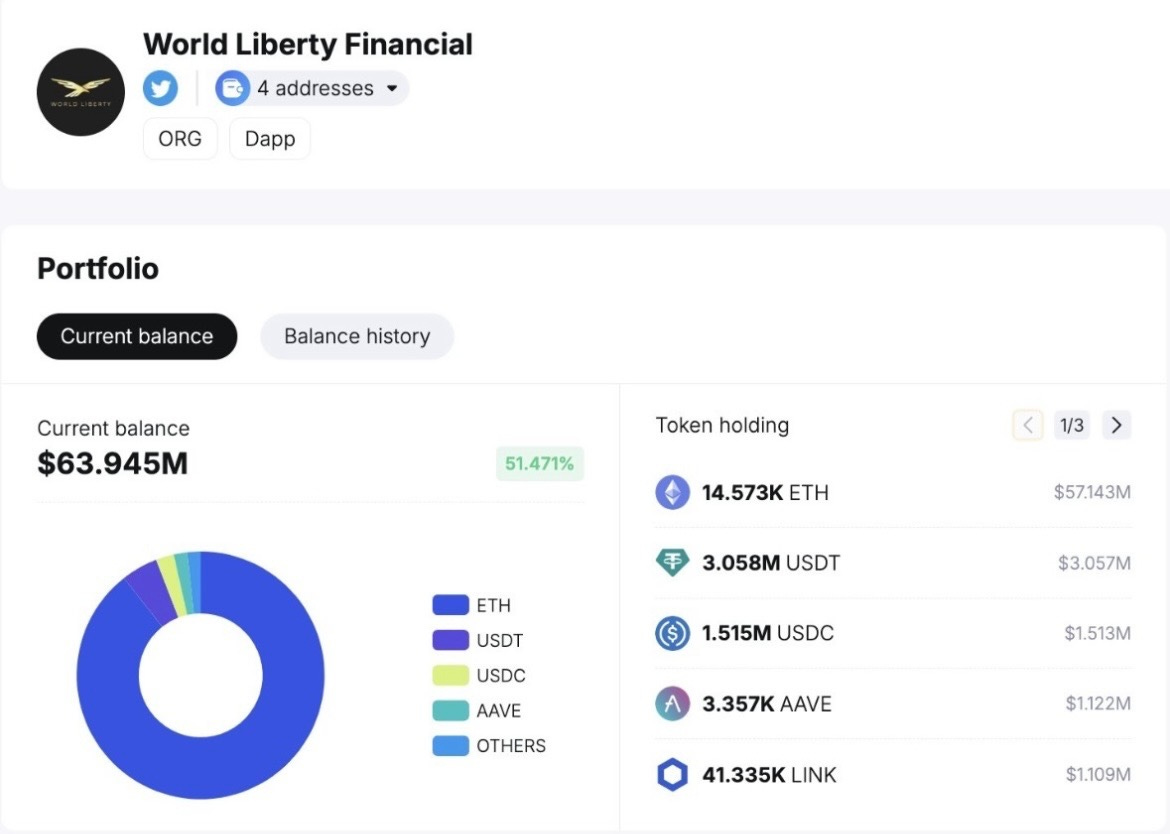Switch to Balance history tab
Screen dimensions: 1170x834
point(357,336)
